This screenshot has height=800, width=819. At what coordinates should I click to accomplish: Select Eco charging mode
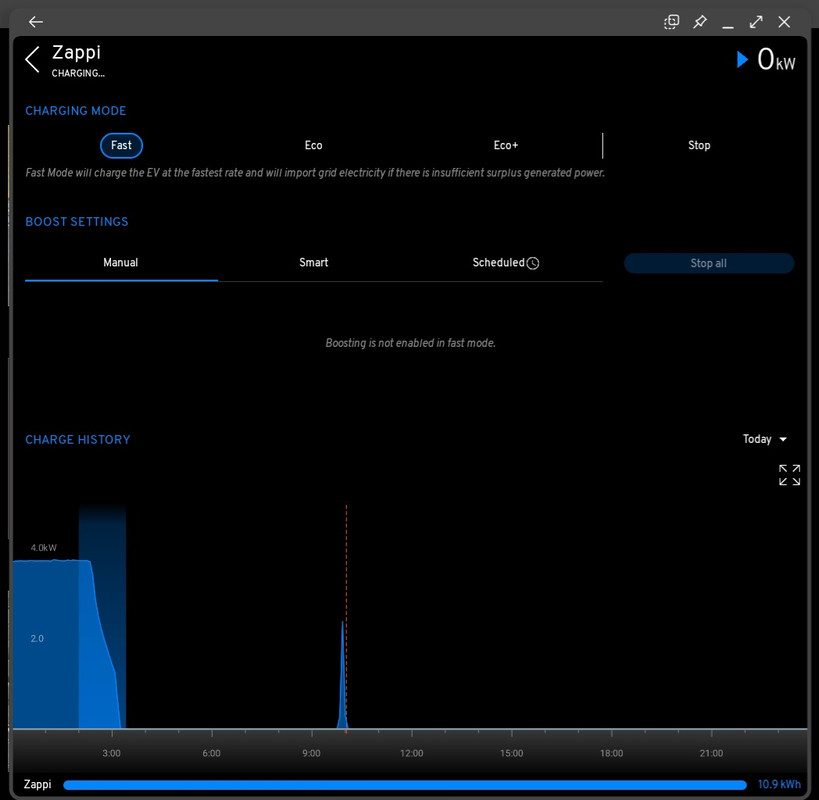pos(313,146)
